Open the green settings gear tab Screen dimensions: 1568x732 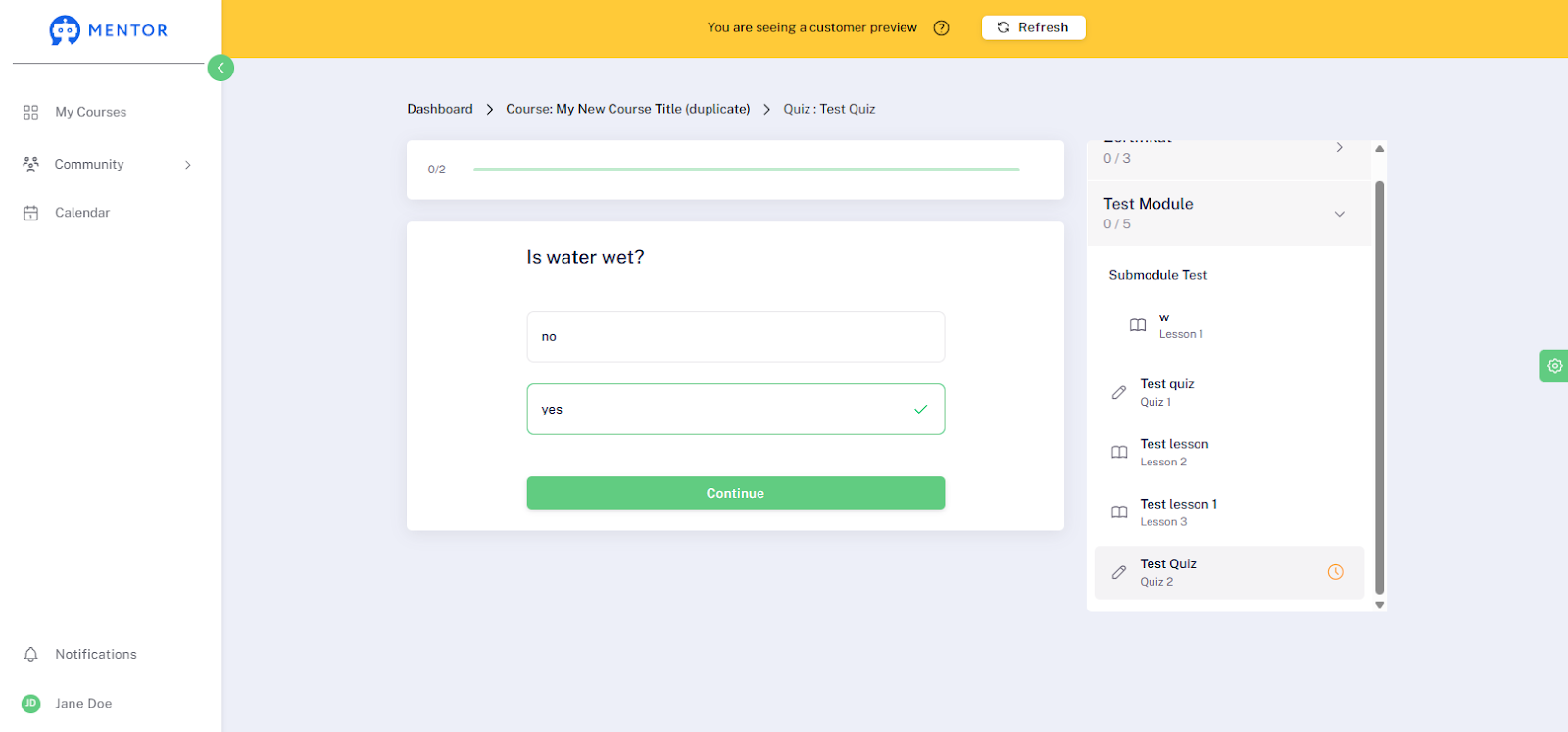(1554, 366)
